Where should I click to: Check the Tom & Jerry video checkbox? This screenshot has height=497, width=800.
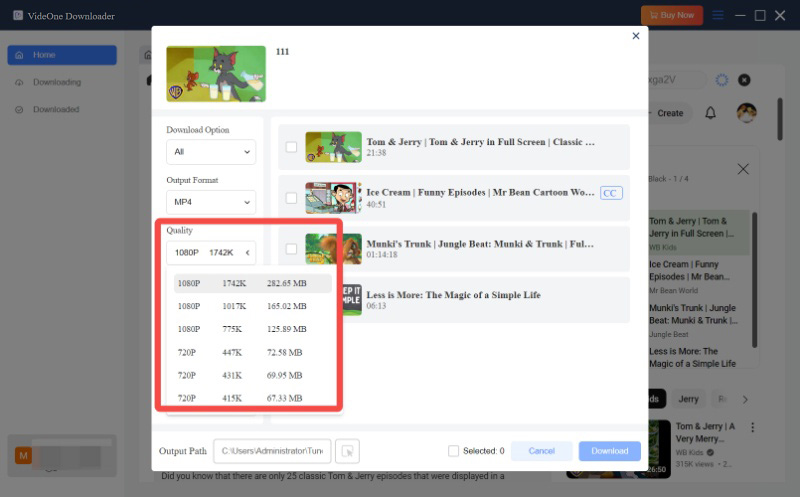[291, 147]
